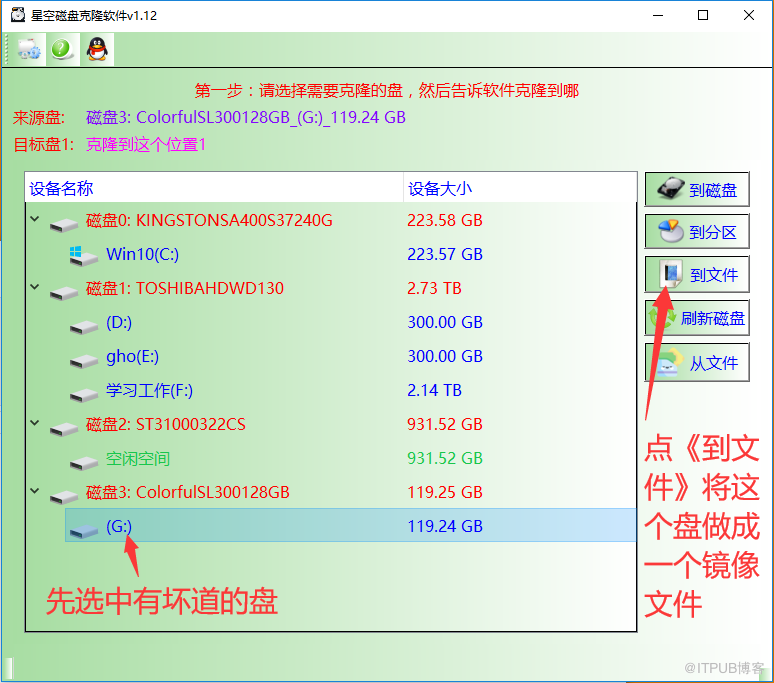774x683 pixels.
Task: Click the 223.57 GB size value
Action: (445, 254)
